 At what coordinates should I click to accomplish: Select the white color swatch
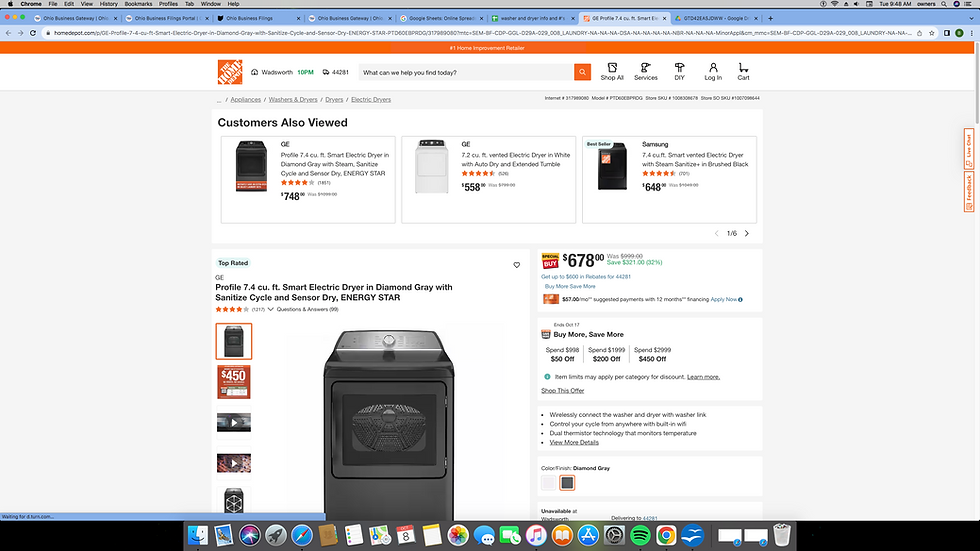click(x=548, y=483)
